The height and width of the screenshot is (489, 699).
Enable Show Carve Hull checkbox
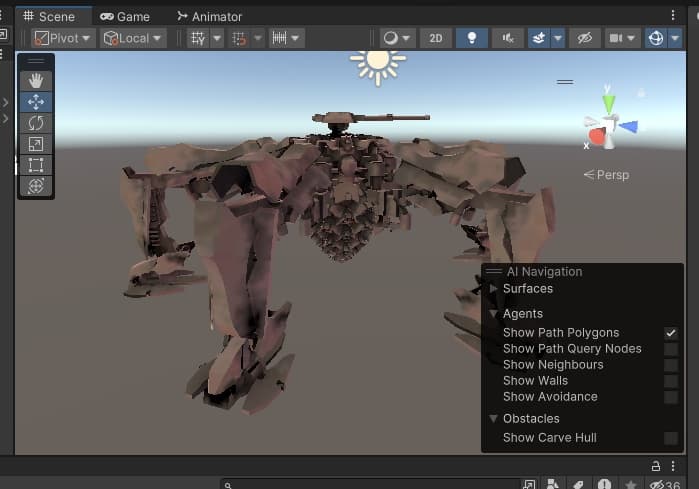tap(670, 438)
